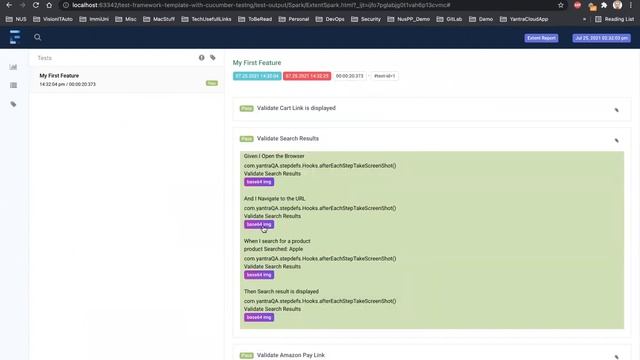Open search in report header
The image size is (640, 360).
38,38
